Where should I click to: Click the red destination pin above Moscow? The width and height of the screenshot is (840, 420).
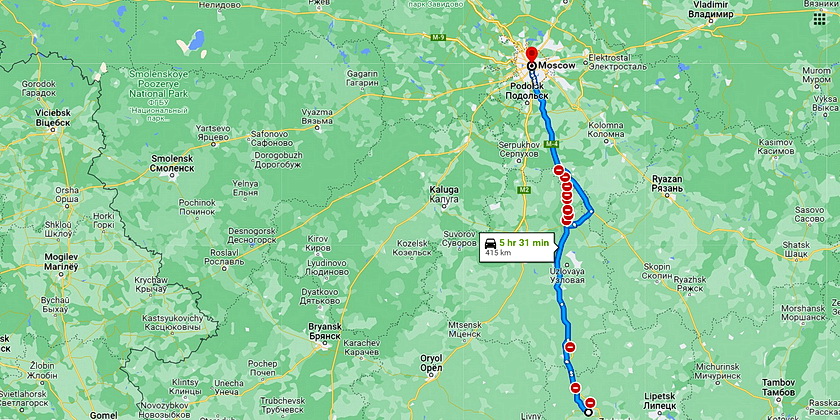point(531,55)
